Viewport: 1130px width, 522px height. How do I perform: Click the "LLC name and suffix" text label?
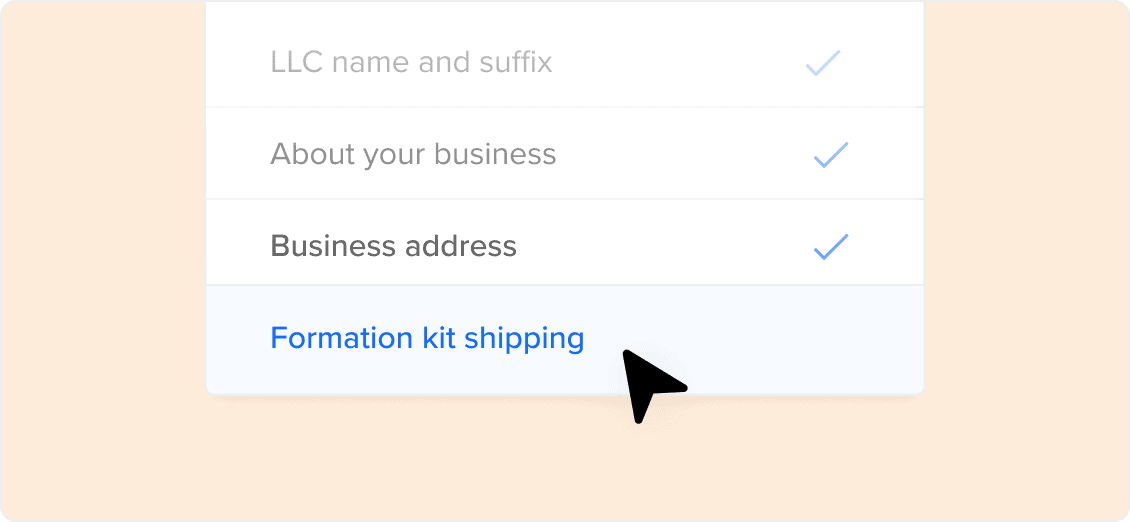point(411,63)
